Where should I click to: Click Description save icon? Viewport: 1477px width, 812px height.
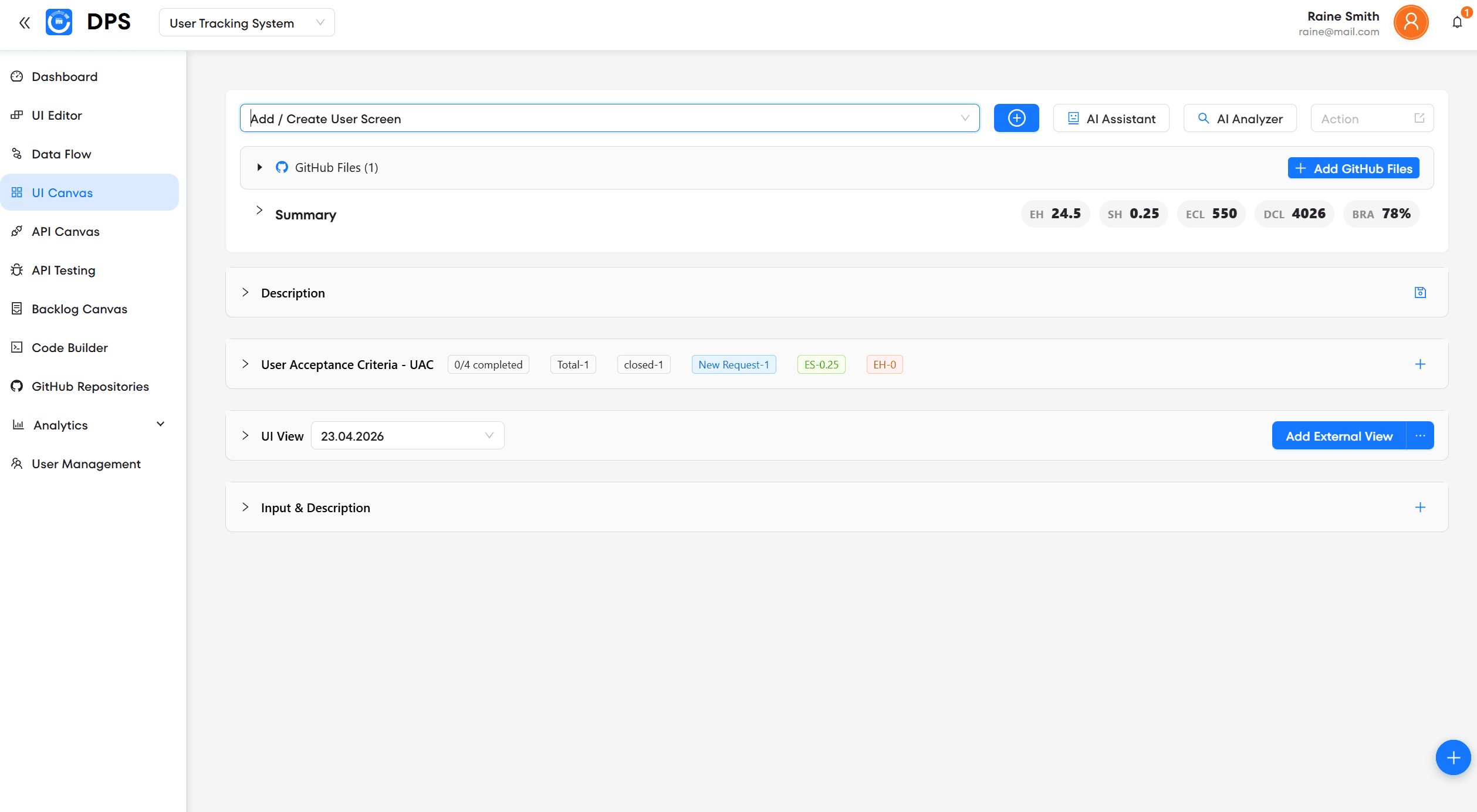point(1420,293)
